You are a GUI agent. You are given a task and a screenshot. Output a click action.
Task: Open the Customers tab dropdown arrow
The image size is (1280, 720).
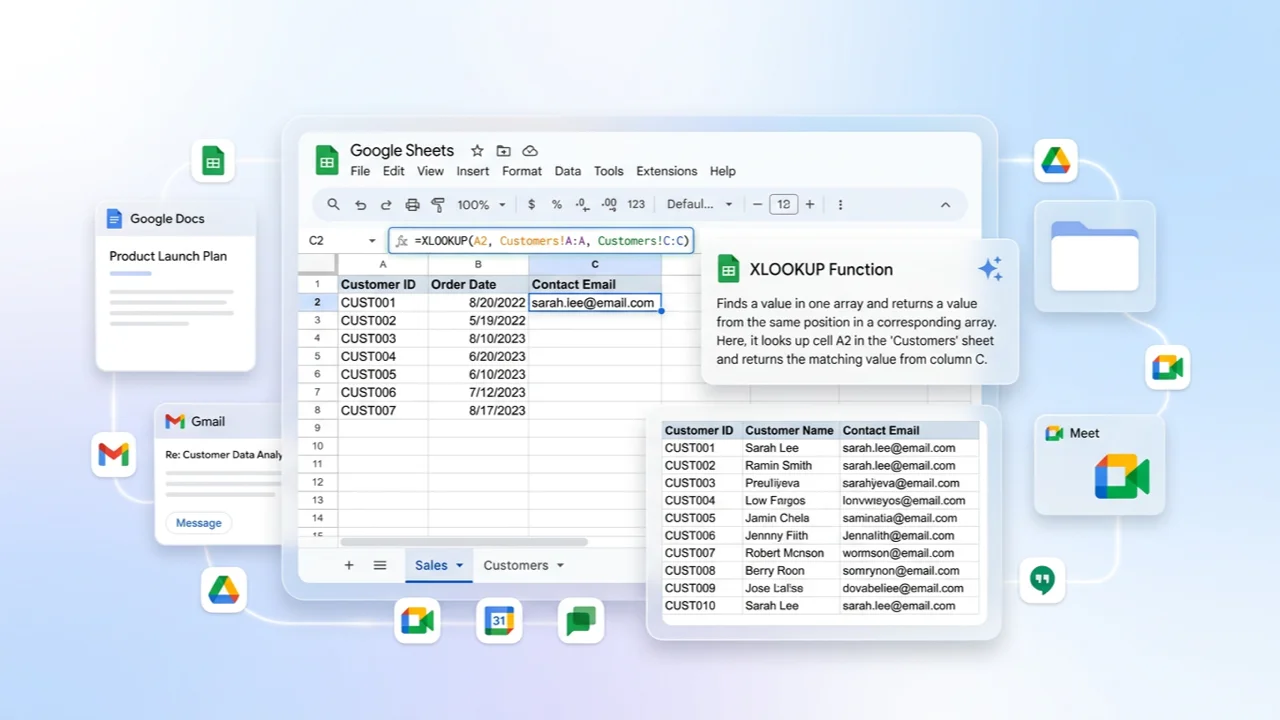click(560, 565)
